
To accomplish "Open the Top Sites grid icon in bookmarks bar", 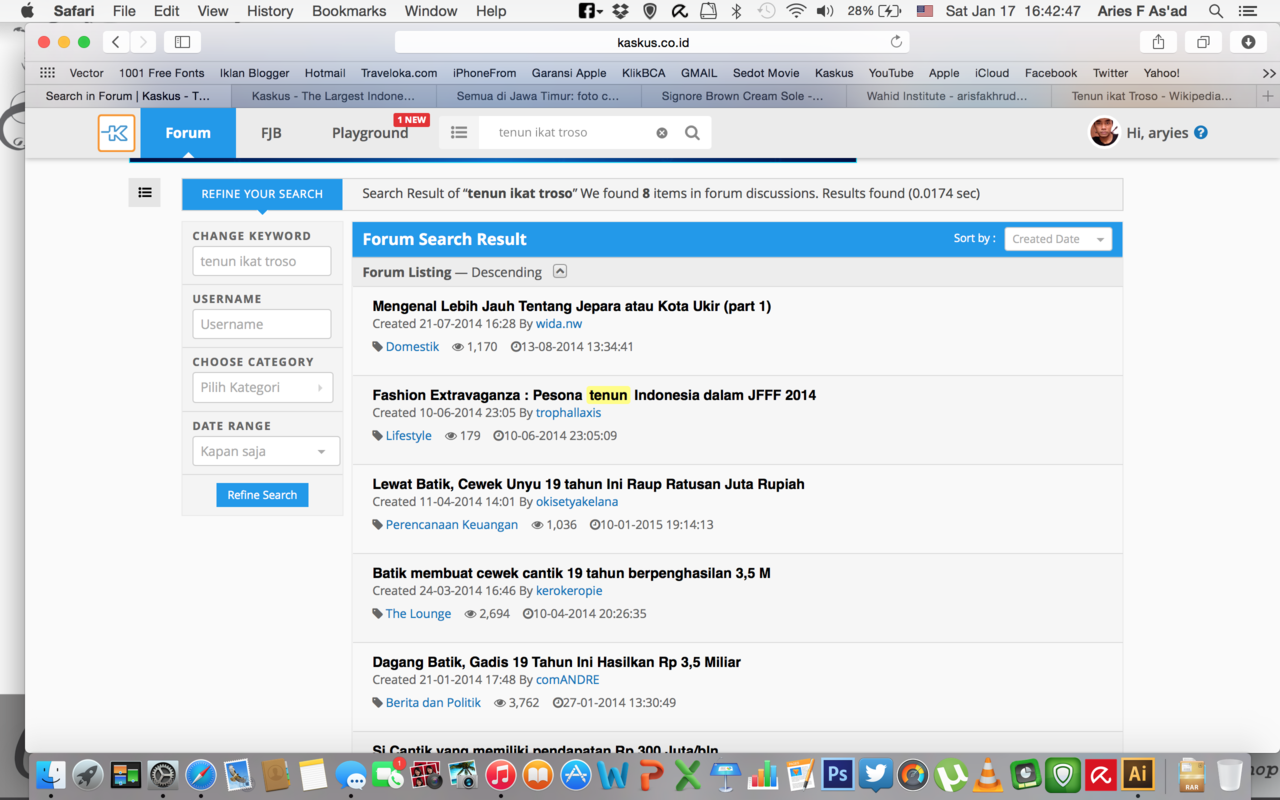I will (47, 73).
